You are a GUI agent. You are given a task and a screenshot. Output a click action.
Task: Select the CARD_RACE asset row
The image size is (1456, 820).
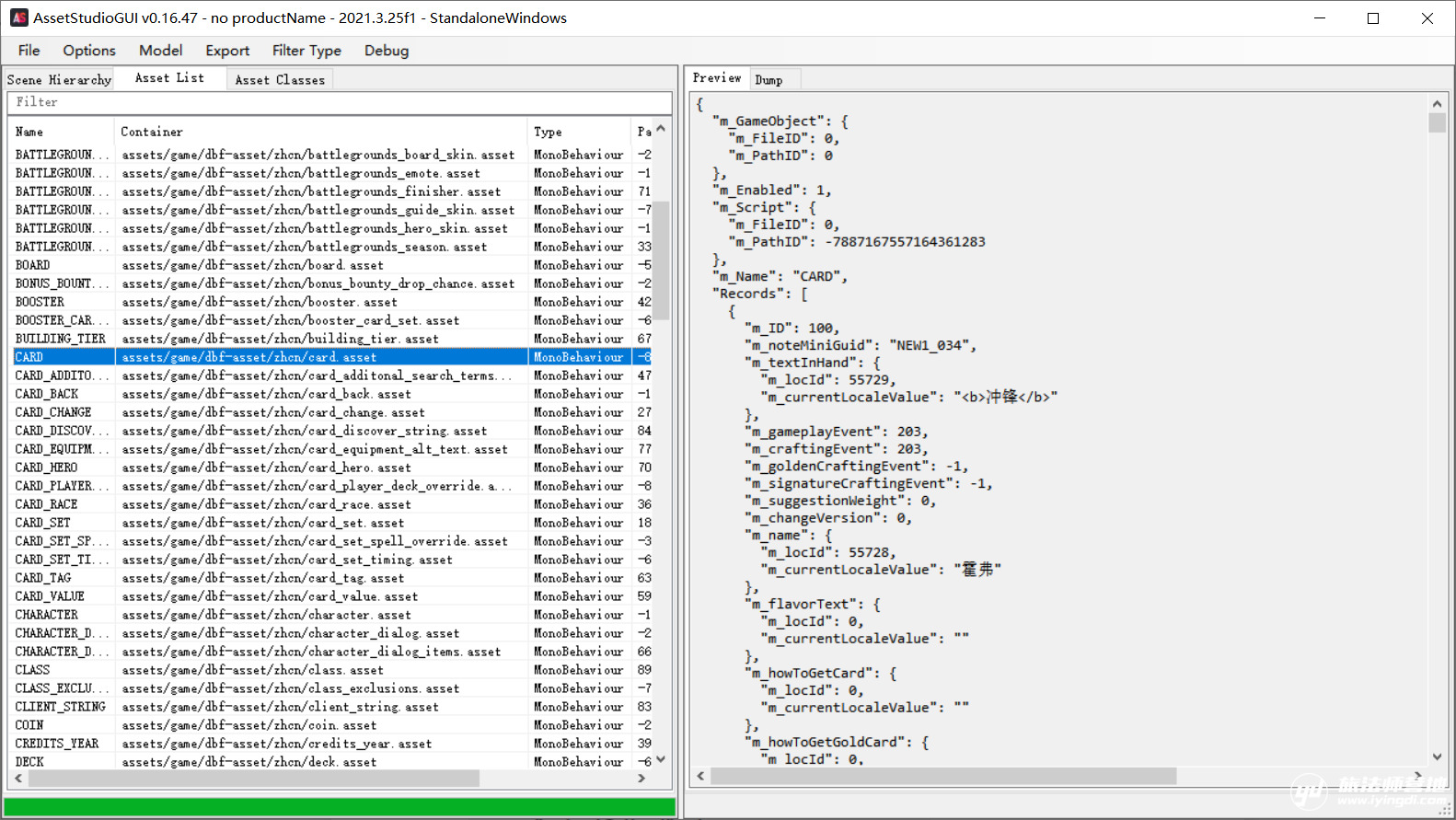(x=332, y=504)
